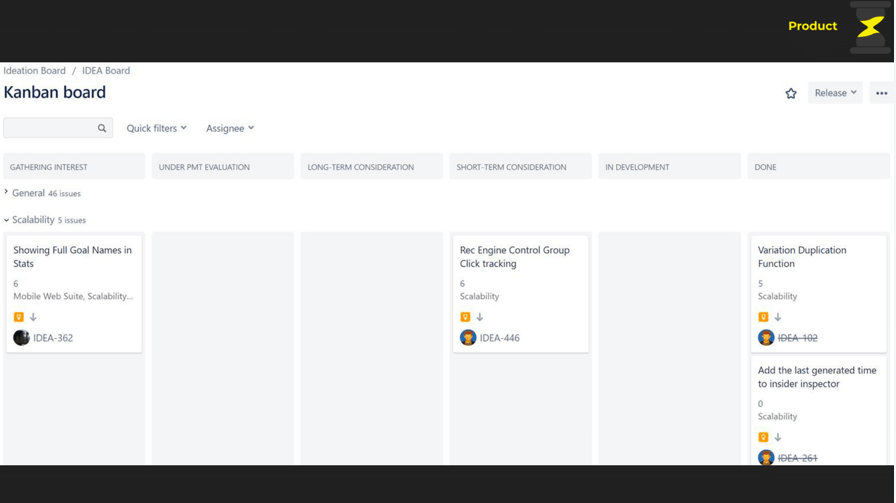Screen dimensions: 896x503
Task: Go to Ideation Board breadcrumb
Action: pos(34,71)
